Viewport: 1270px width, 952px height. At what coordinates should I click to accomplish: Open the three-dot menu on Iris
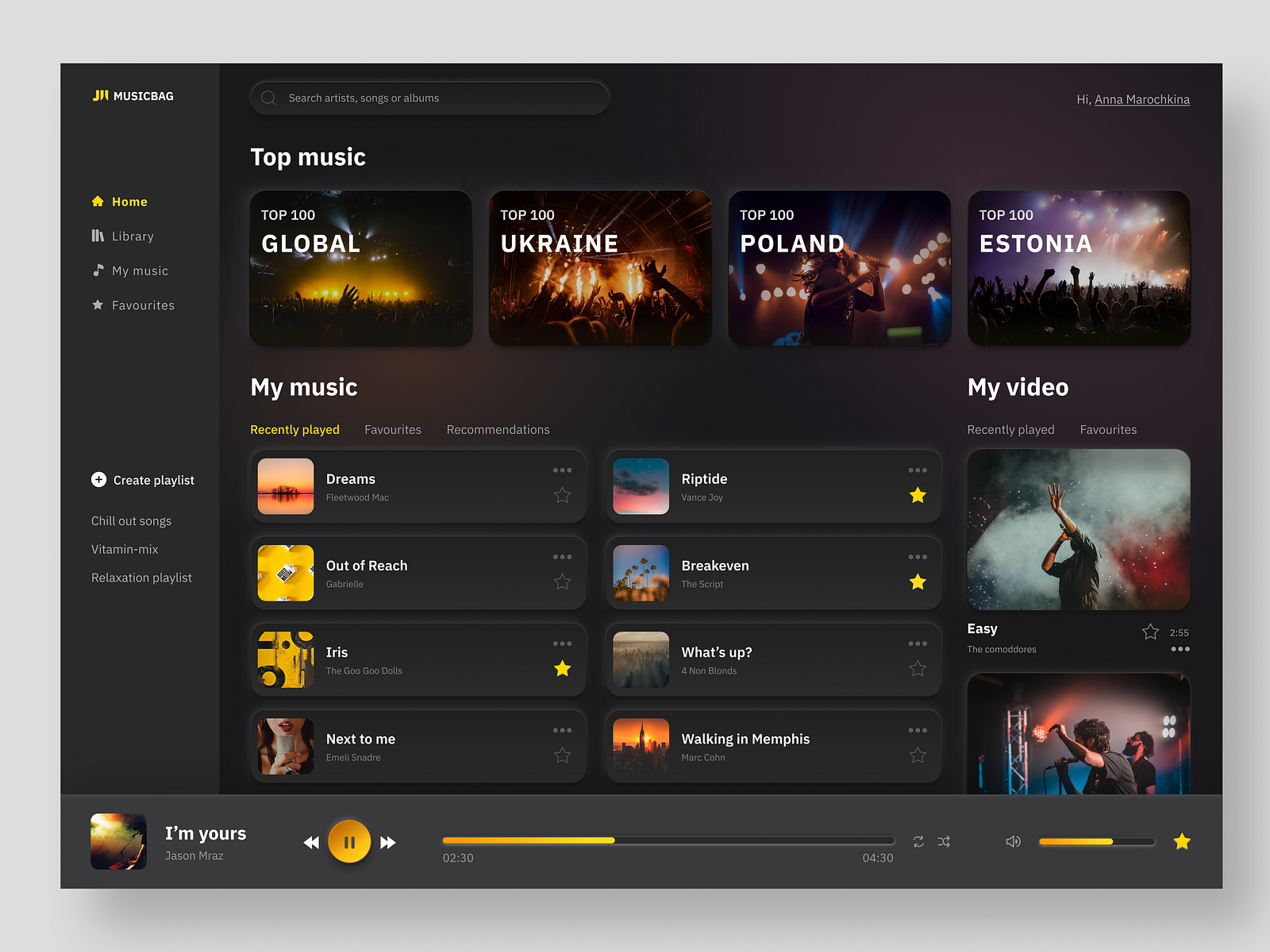coord(562,643)
